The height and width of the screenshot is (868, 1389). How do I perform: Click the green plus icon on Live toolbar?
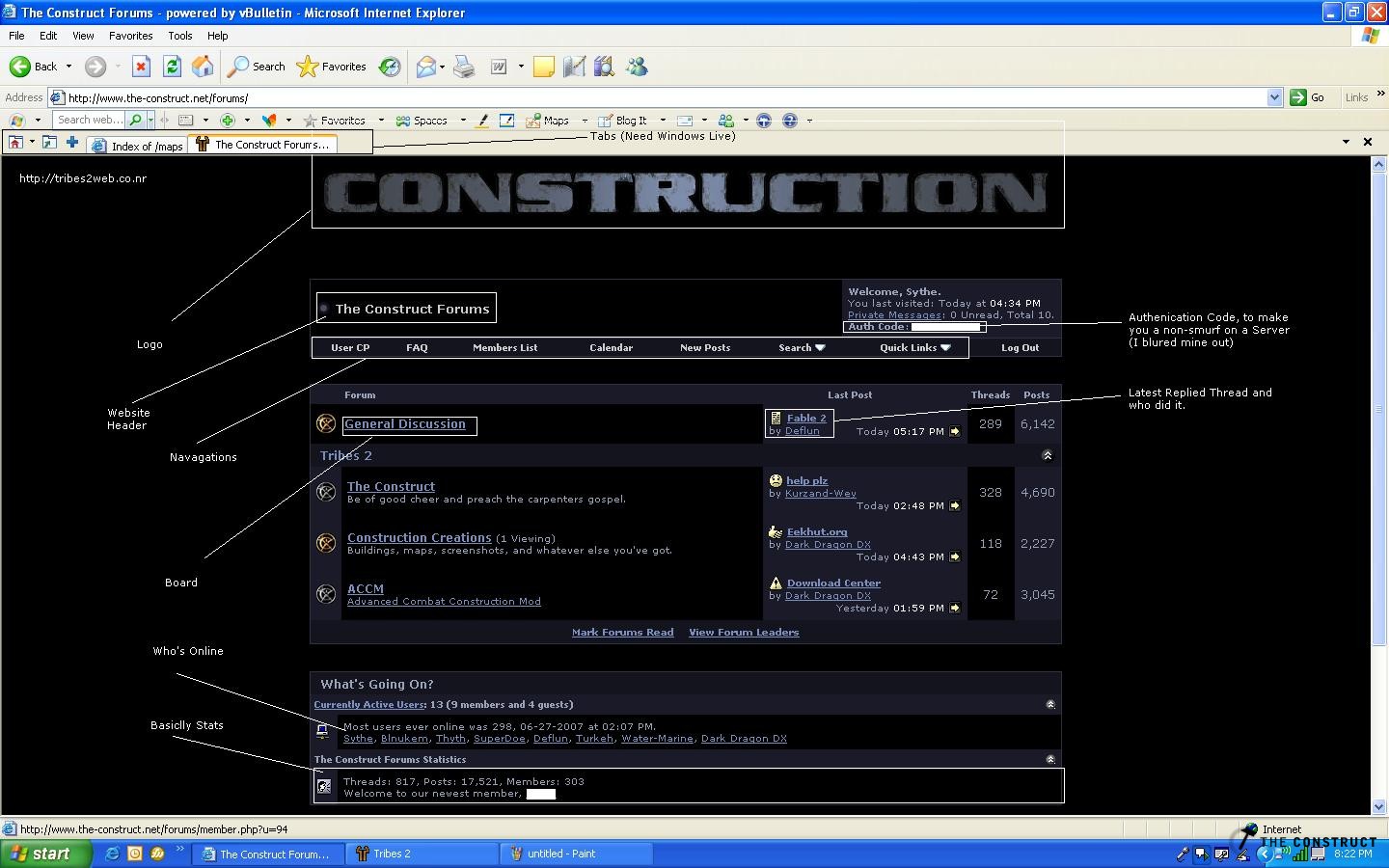click(x=228, y=121)
